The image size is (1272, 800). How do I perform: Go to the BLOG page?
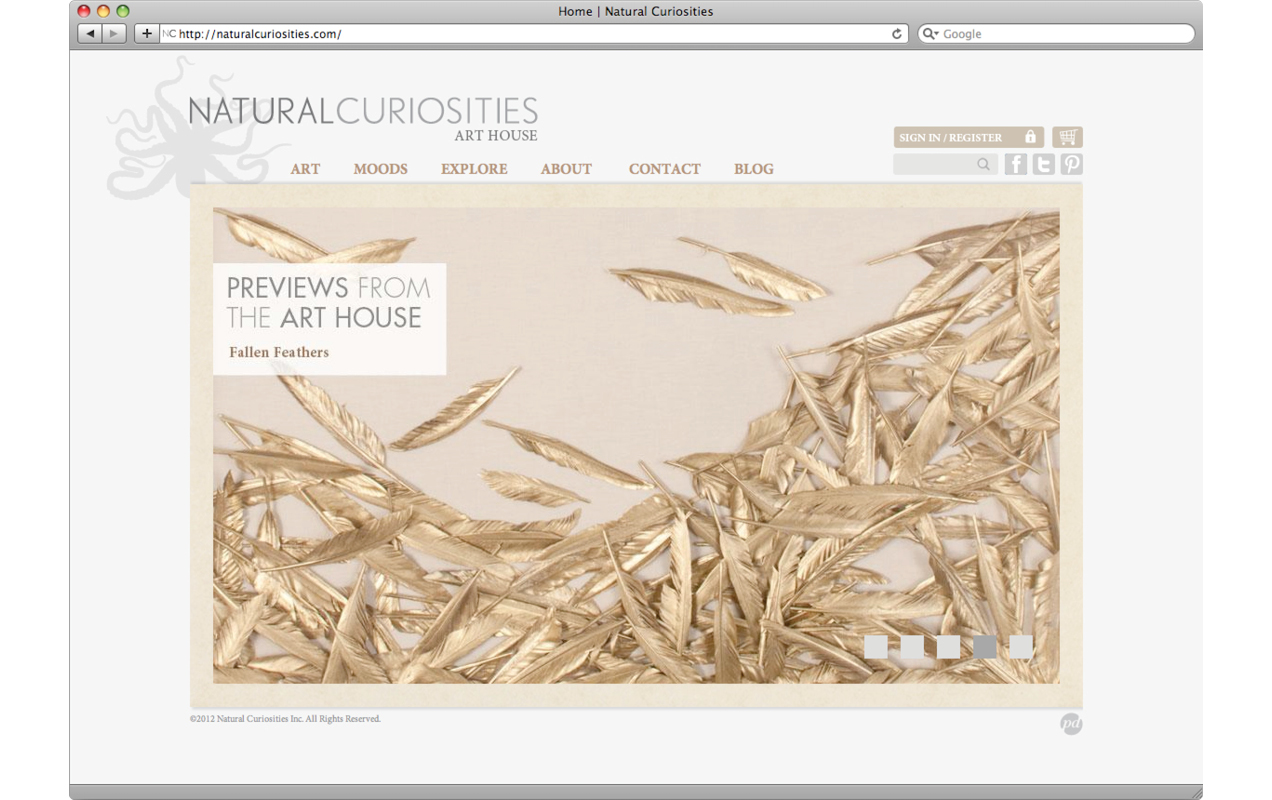(753, 169)
